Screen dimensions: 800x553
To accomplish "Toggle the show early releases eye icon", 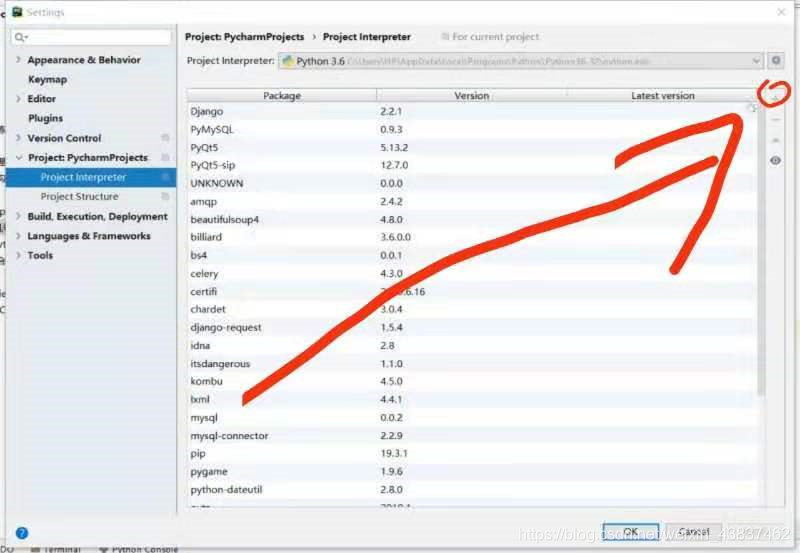I will (x=776, y=161).
